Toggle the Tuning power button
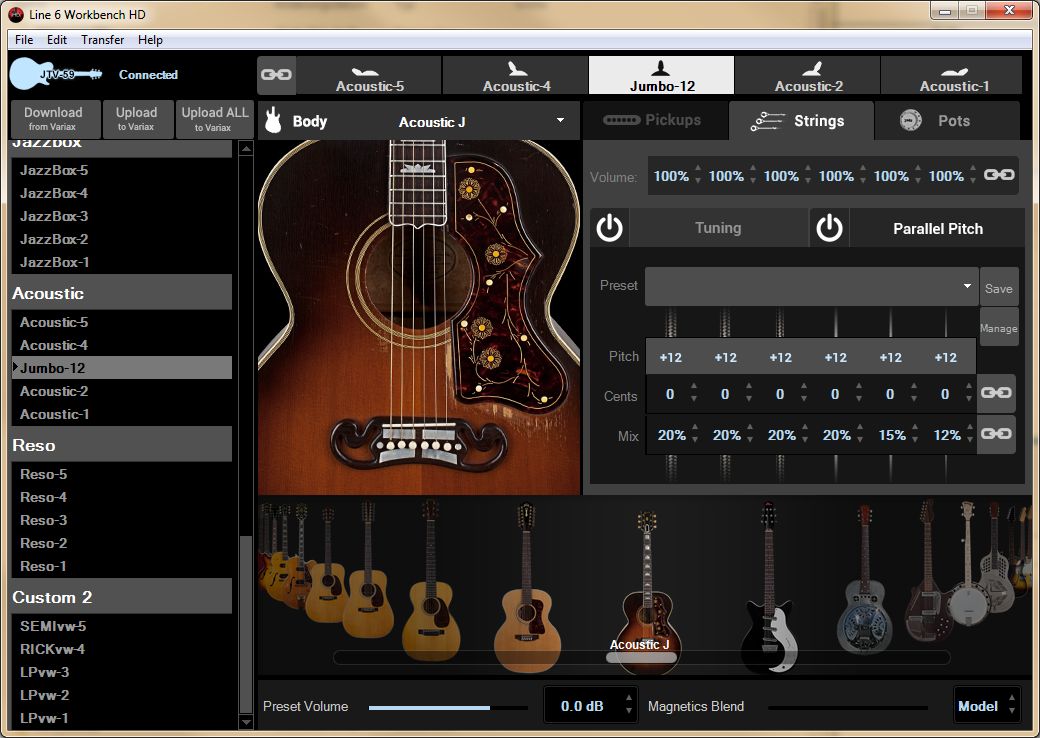Viewport: 1040px width, 738px height. 610,228
